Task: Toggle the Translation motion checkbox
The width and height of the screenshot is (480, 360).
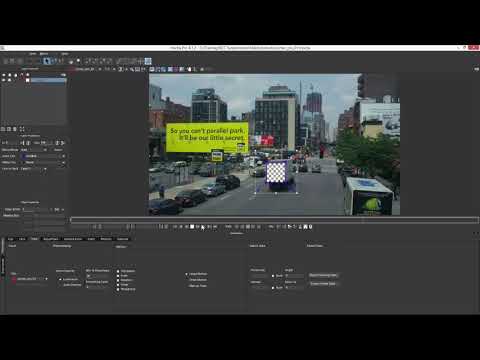Action: click(118, 271)
